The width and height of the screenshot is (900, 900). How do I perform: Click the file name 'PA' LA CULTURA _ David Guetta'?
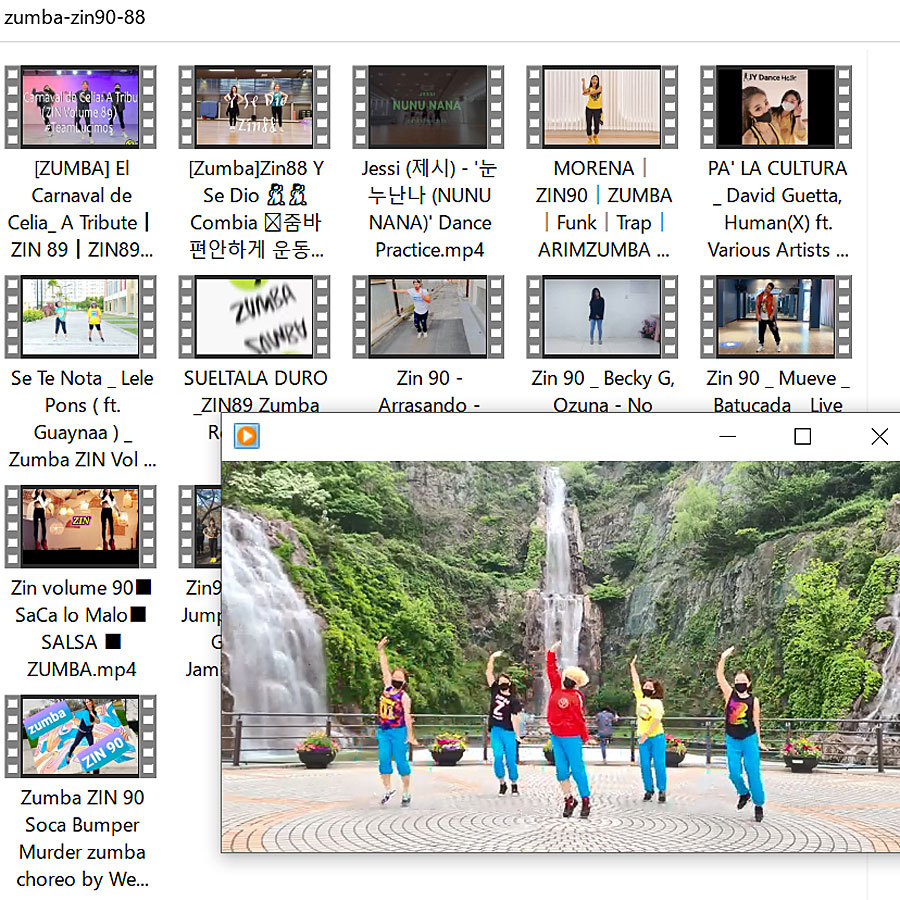click(777, 209)
